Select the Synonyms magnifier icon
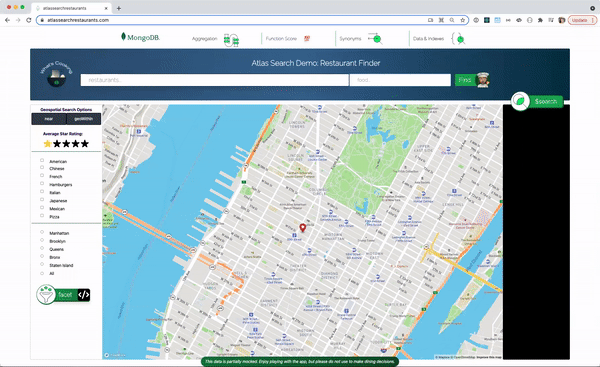This screenshot has height=367, width=600. (x=375, y=38)
